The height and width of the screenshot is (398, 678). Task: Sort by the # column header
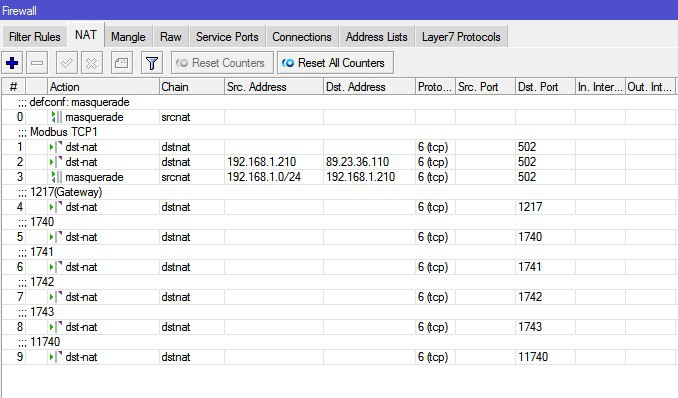[13, 87]
